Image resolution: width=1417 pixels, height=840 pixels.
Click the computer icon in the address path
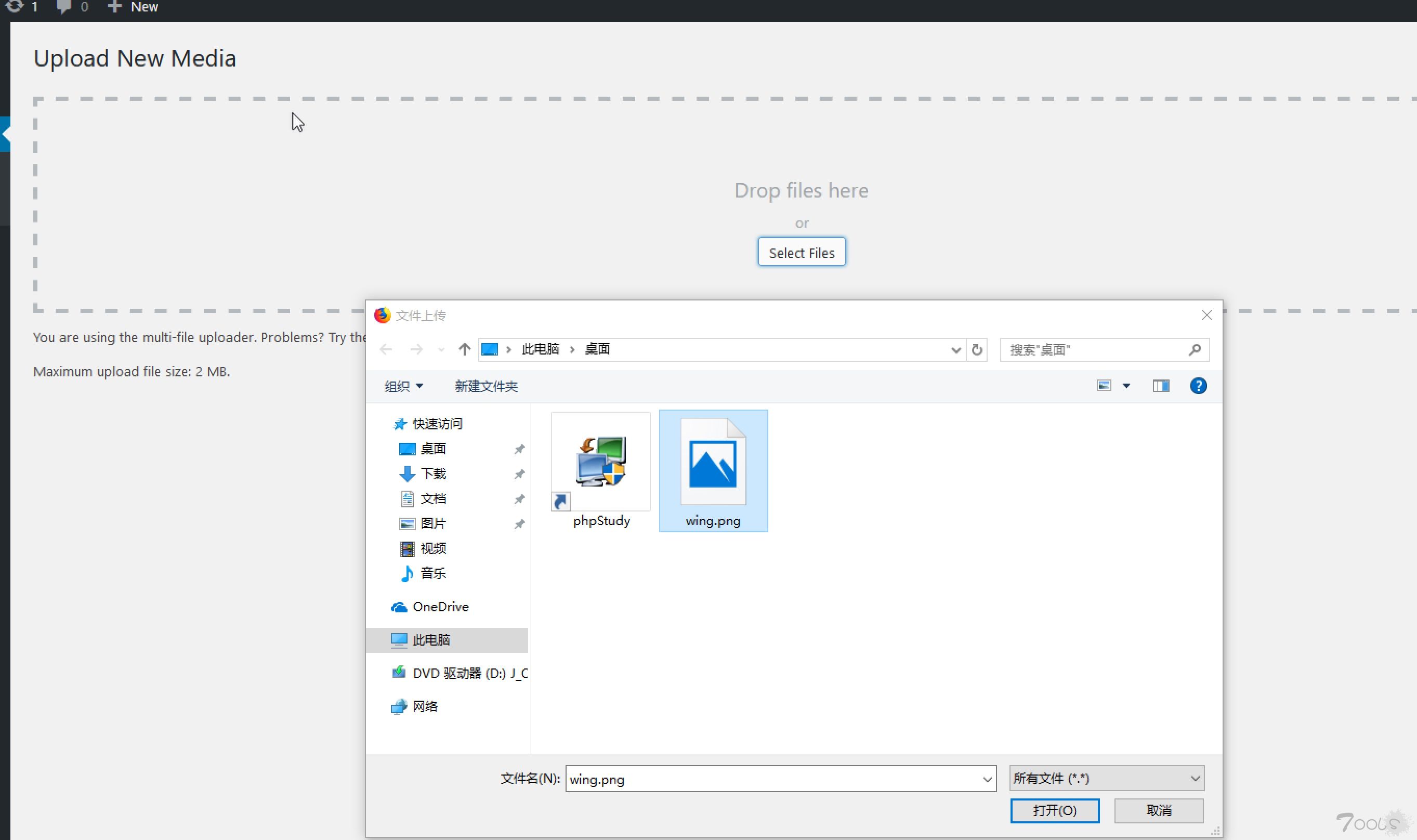(490, 349)
